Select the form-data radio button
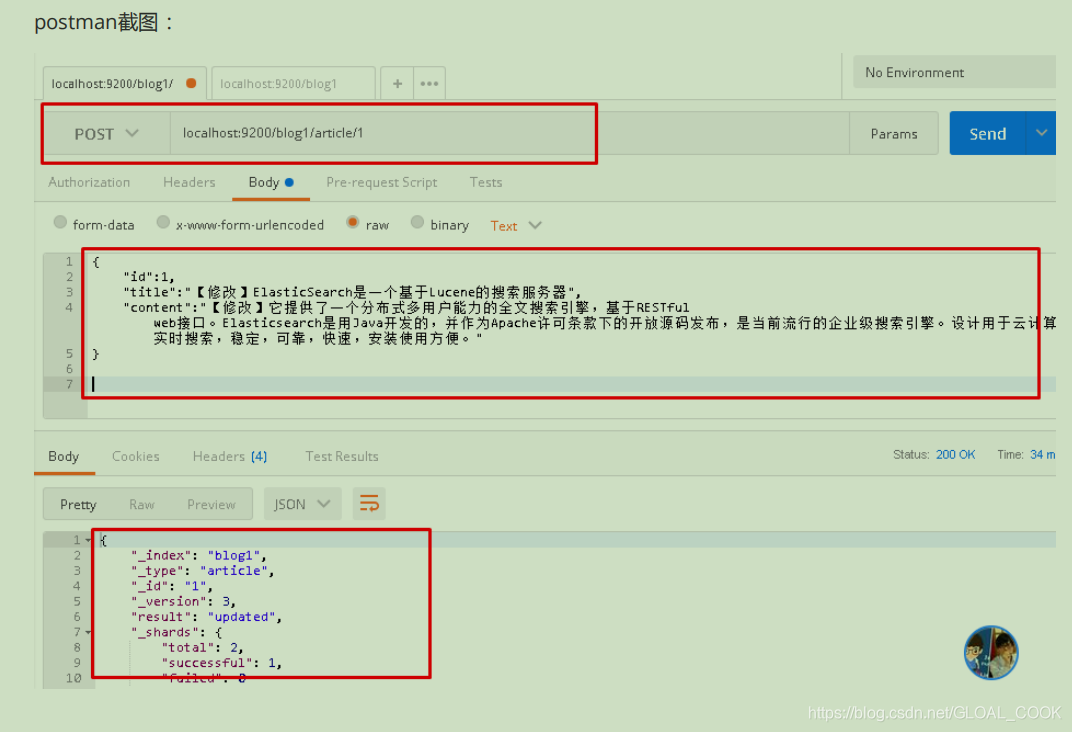 (60, 222)
